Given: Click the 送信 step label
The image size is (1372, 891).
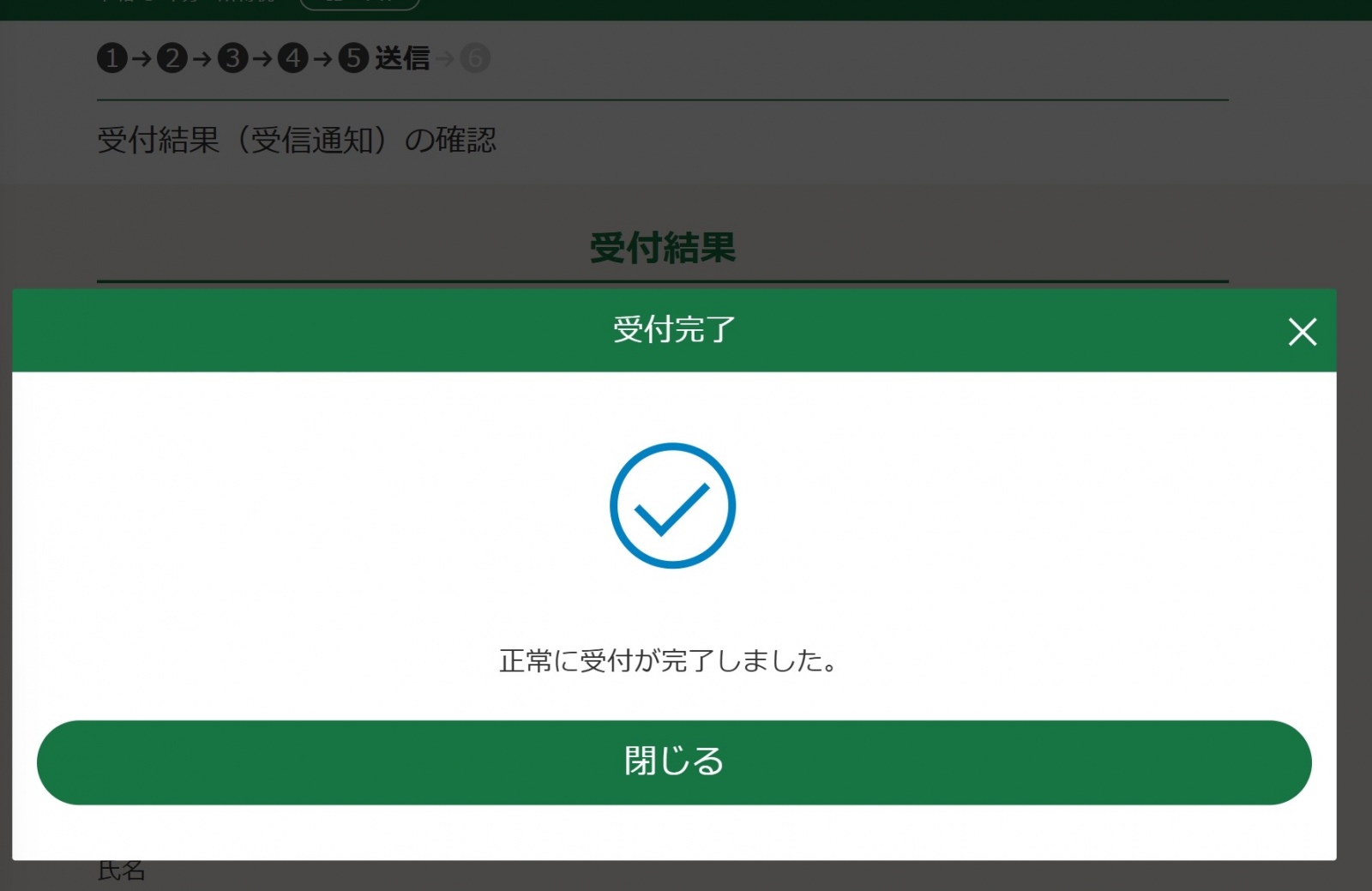Looking at the screenshot, I should click(x=402, y=58).
